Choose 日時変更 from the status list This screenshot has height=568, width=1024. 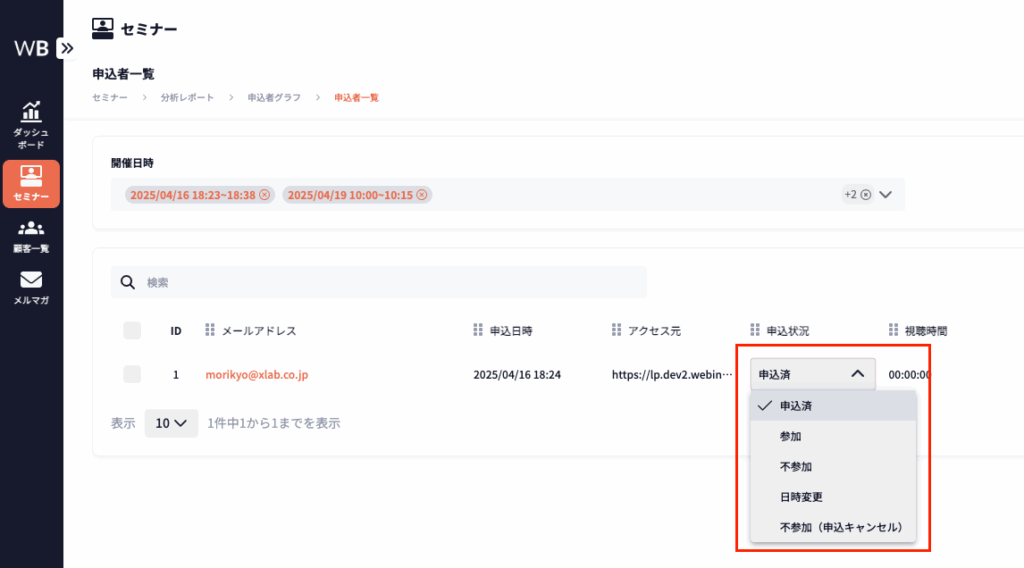[x=801, y=496]
